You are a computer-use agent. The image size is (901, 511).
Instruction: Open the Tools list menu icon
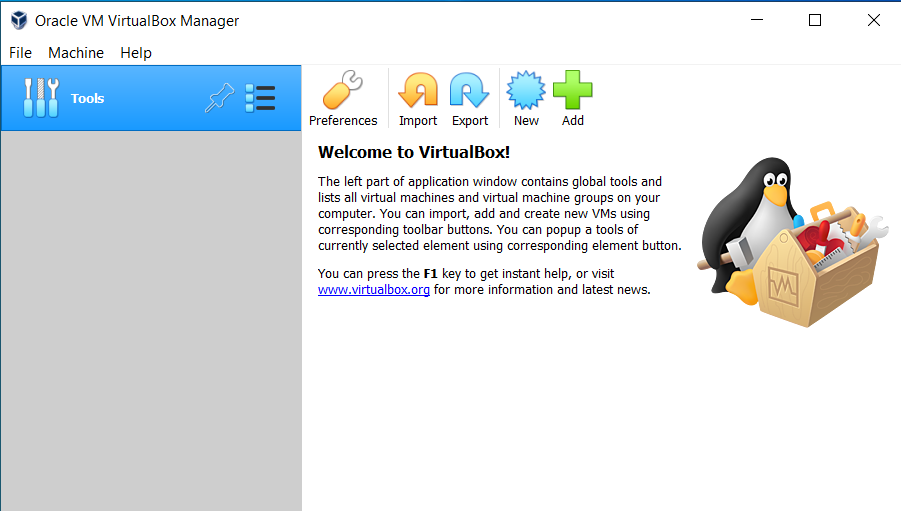(260, 98)
